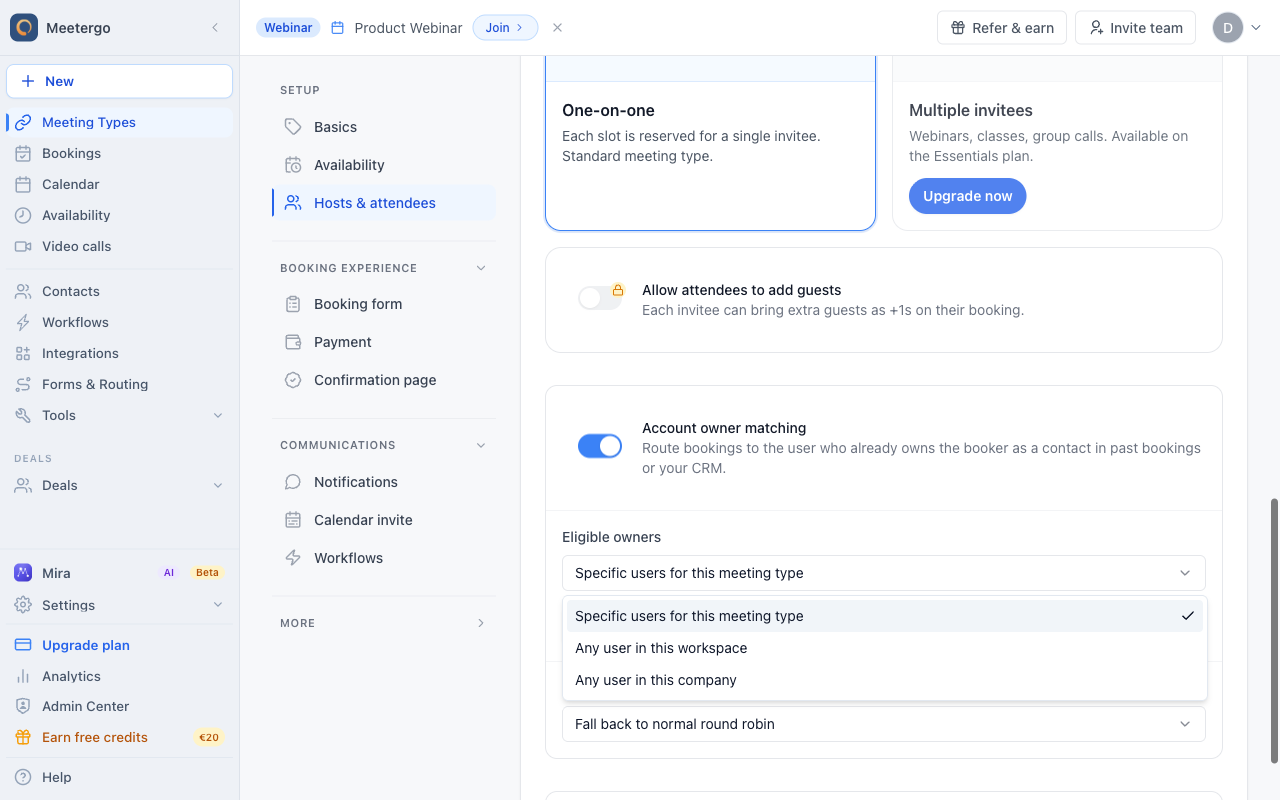Select the One-on-one meeting option card
The width and height of the screenshot is (1280, 800).
pyautogui.click(x=710, y=143)
